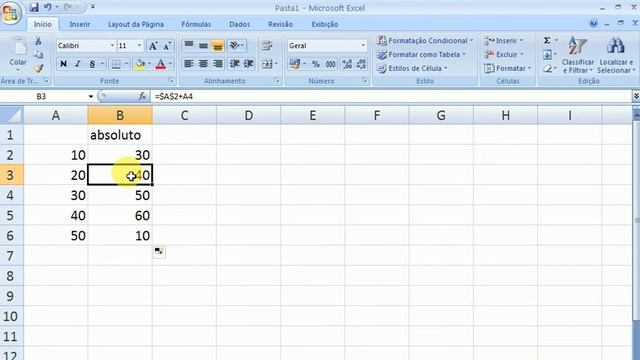The width and height of the screenshot is (640, 360).
Task: Toggle bottom vertical alignment
Action: [x=218, y=45]
